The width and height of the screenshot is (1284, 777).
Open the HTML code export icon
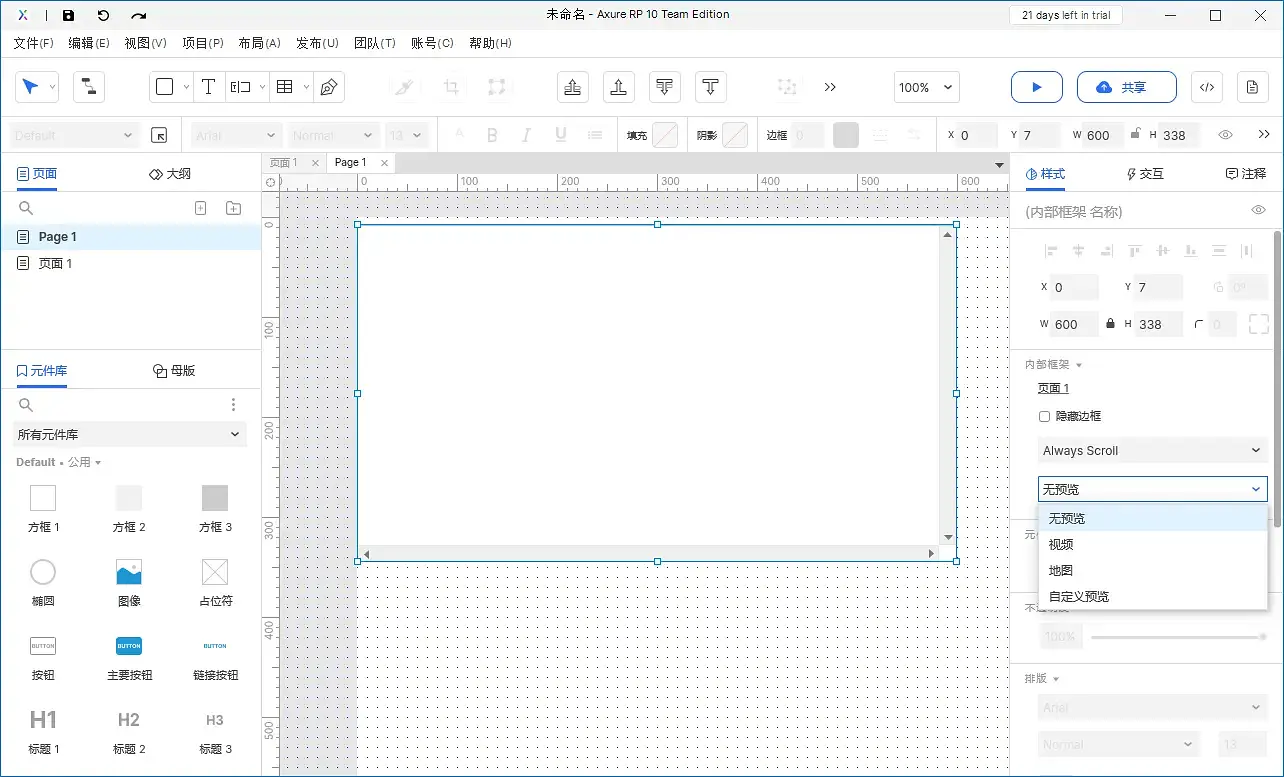tap(1207, 87)
